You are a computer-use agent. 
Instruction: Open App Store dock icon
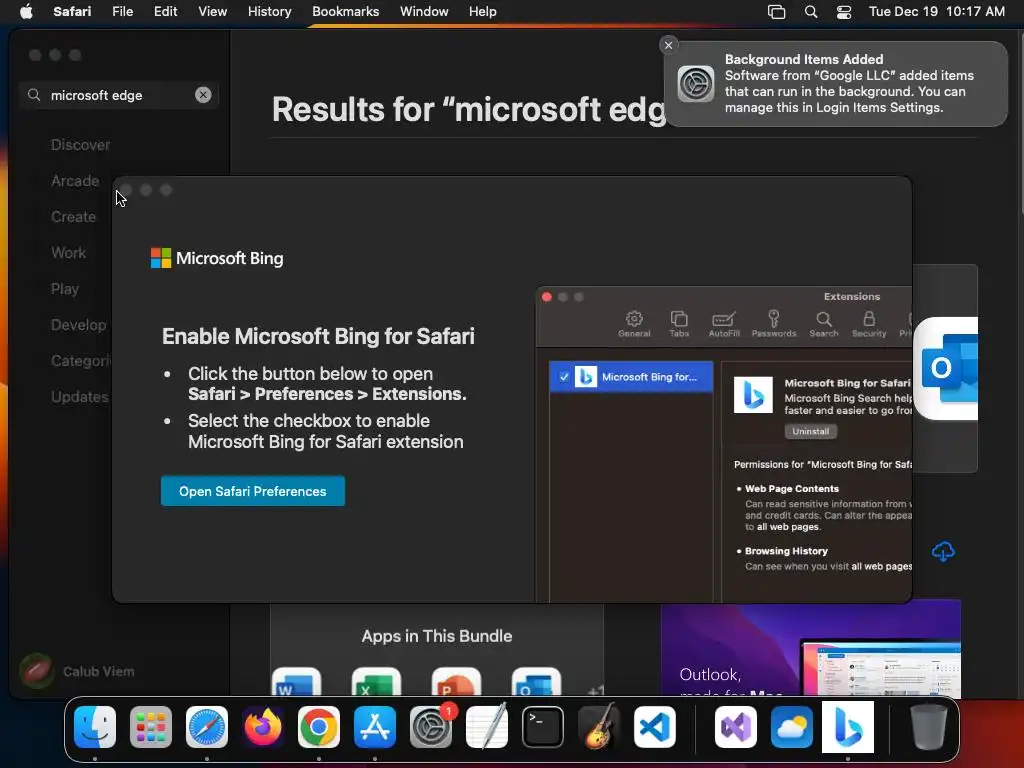pyautogui.click(x=375, y=727)
